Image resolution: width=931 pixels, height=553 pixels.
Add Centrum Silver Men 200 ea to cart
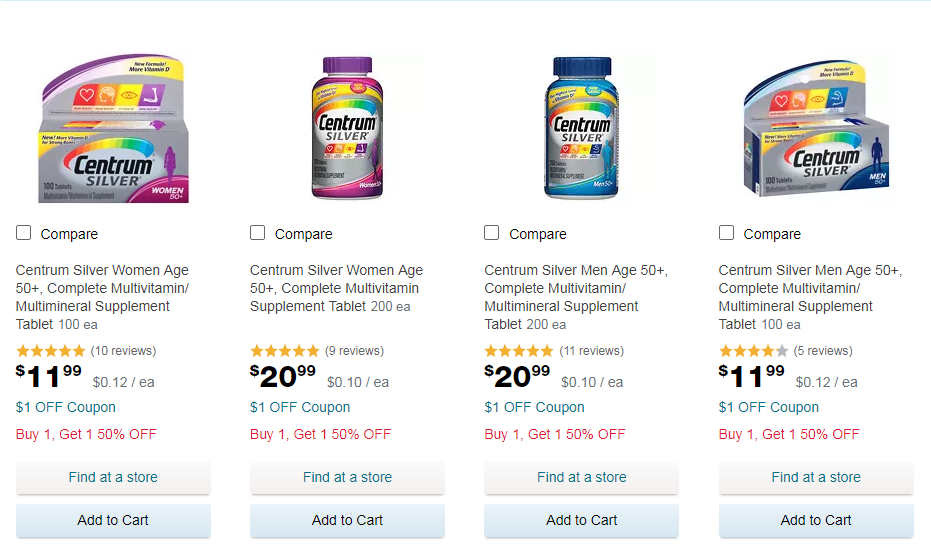click(581, 520)
